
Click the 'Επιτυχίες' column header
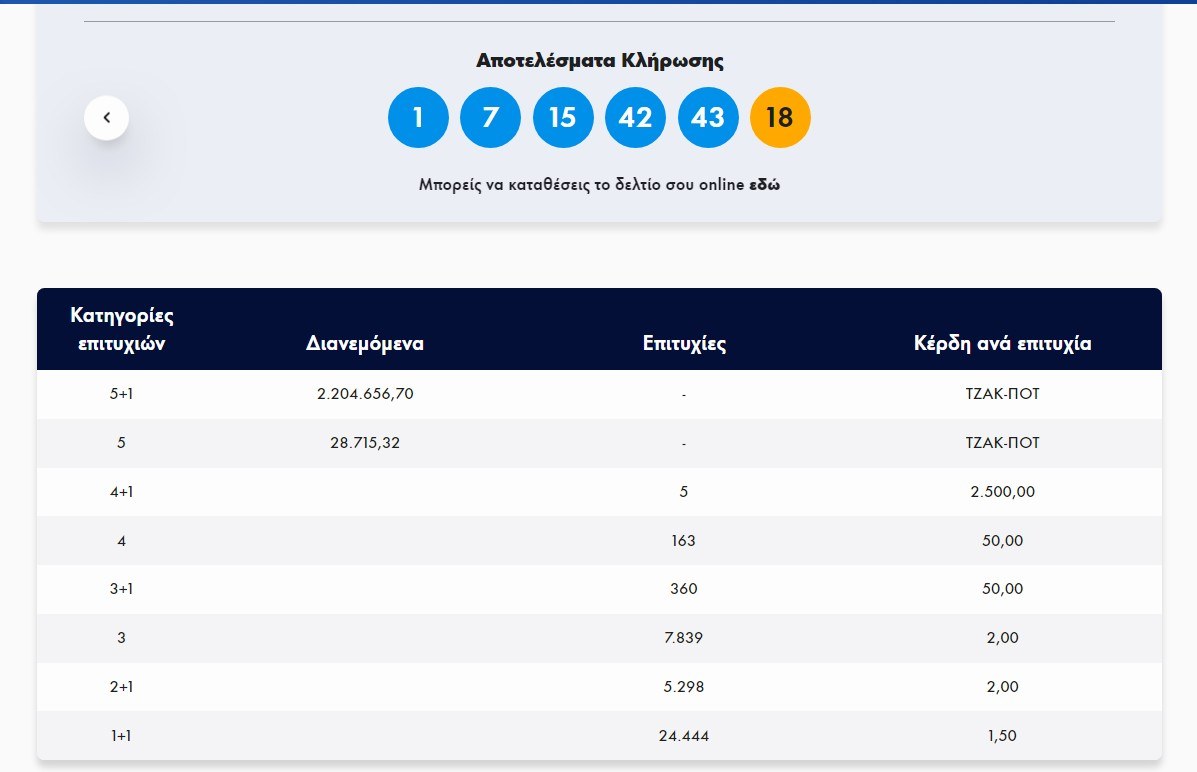click(684, 344)
